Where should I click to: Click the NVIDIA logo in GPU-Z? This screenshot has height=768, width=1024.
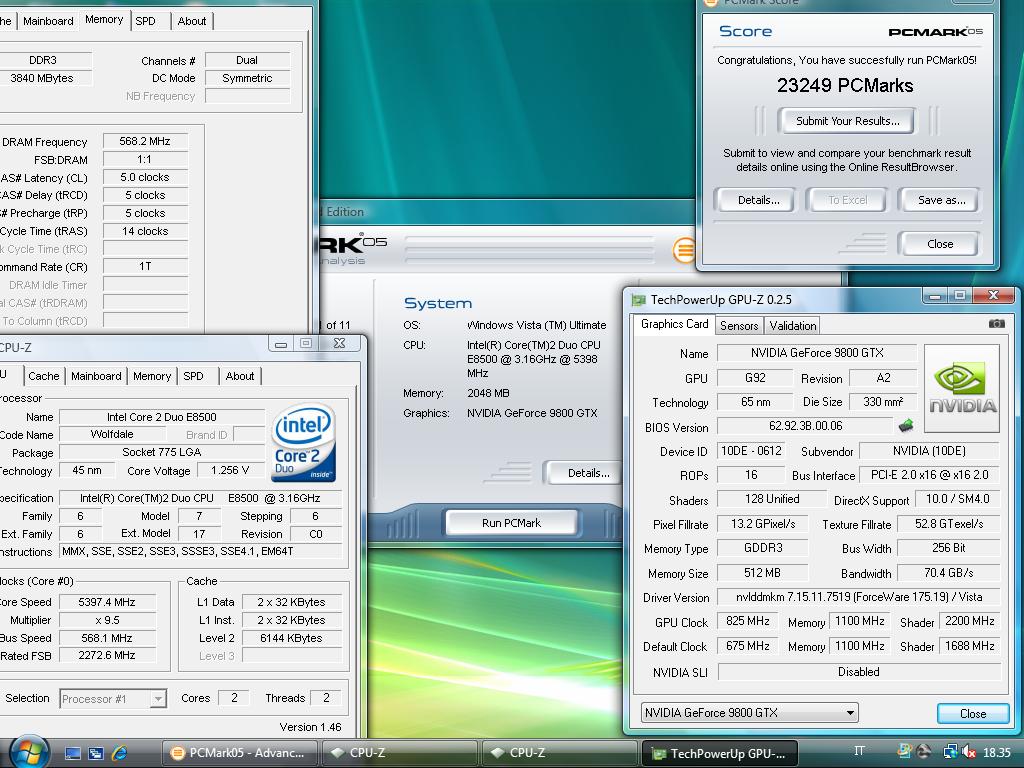962,389
